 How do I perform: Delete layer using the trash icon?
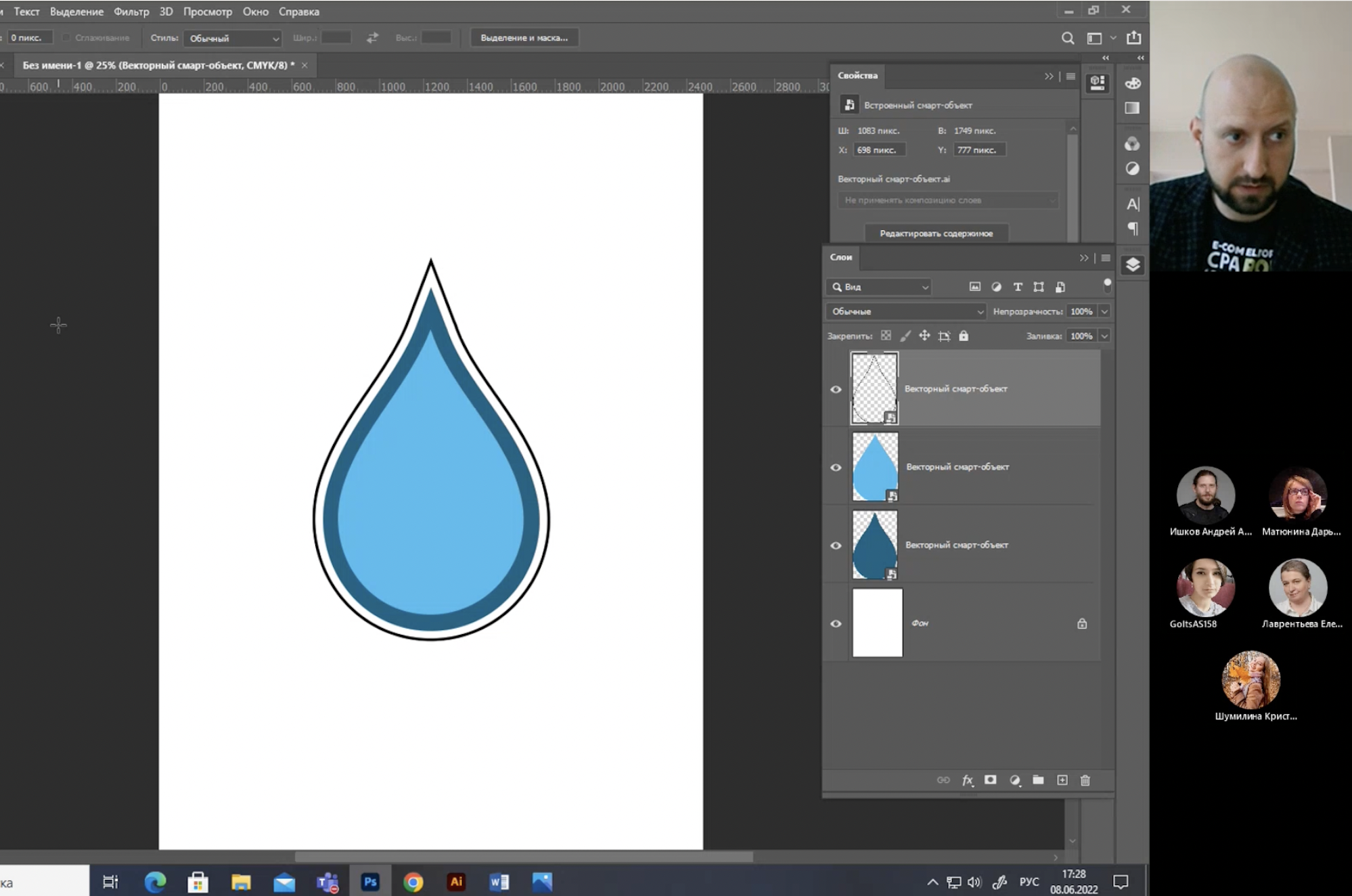pyautogui.click(x=1085, y=780)
